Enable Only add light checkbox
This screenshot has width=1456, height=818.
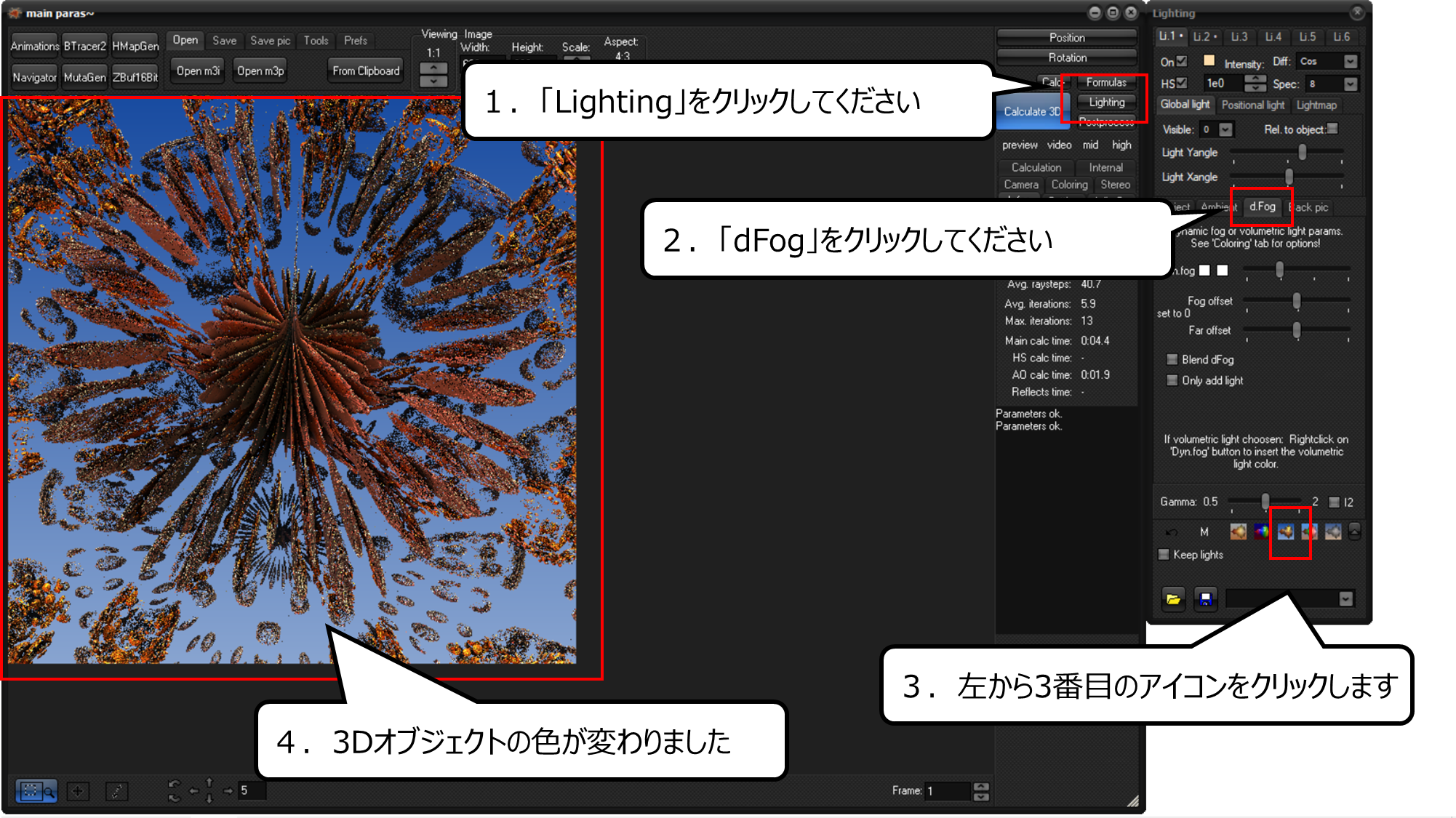(x=1172, y=380)
